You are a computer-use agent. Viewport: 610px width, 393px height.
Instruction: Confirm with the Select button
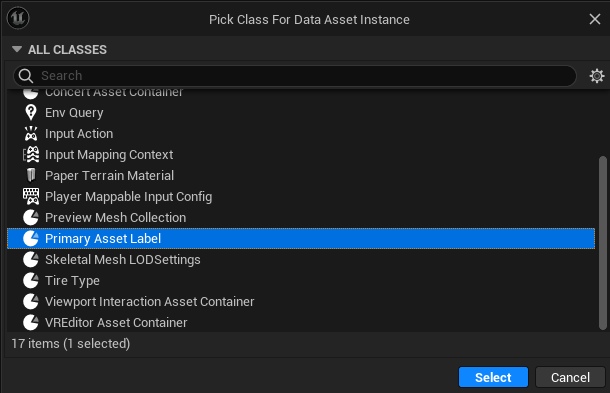click(x=493, y=377)
